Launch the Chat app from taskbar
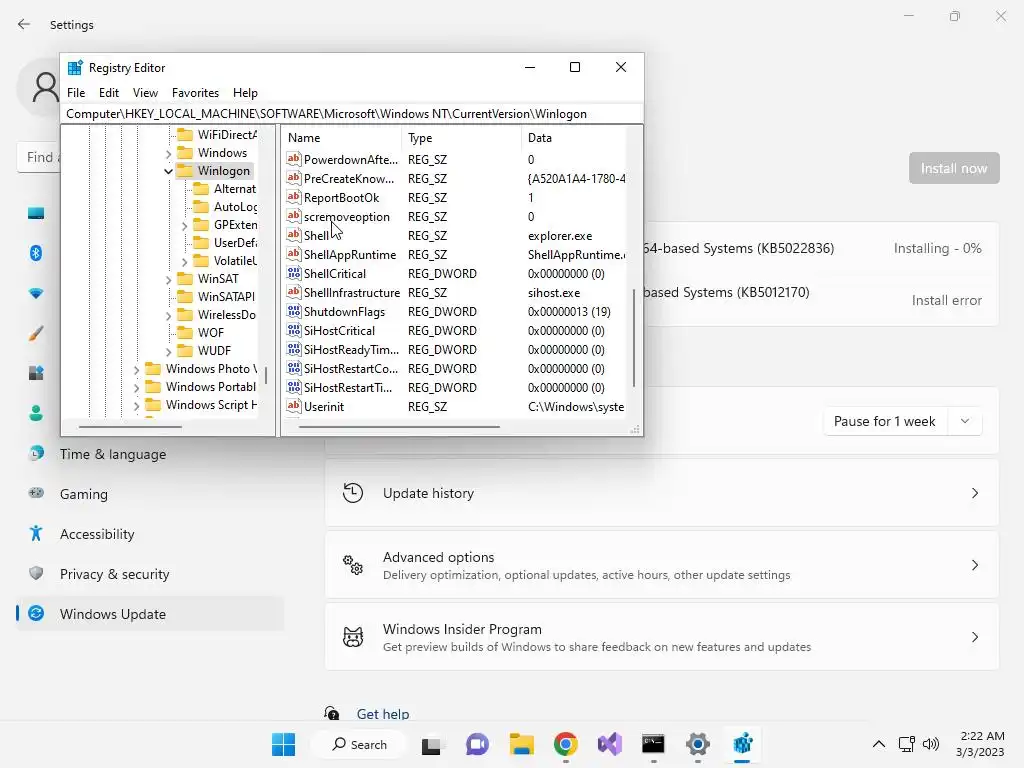This screenshot has width=1024, height=768. 477,744
